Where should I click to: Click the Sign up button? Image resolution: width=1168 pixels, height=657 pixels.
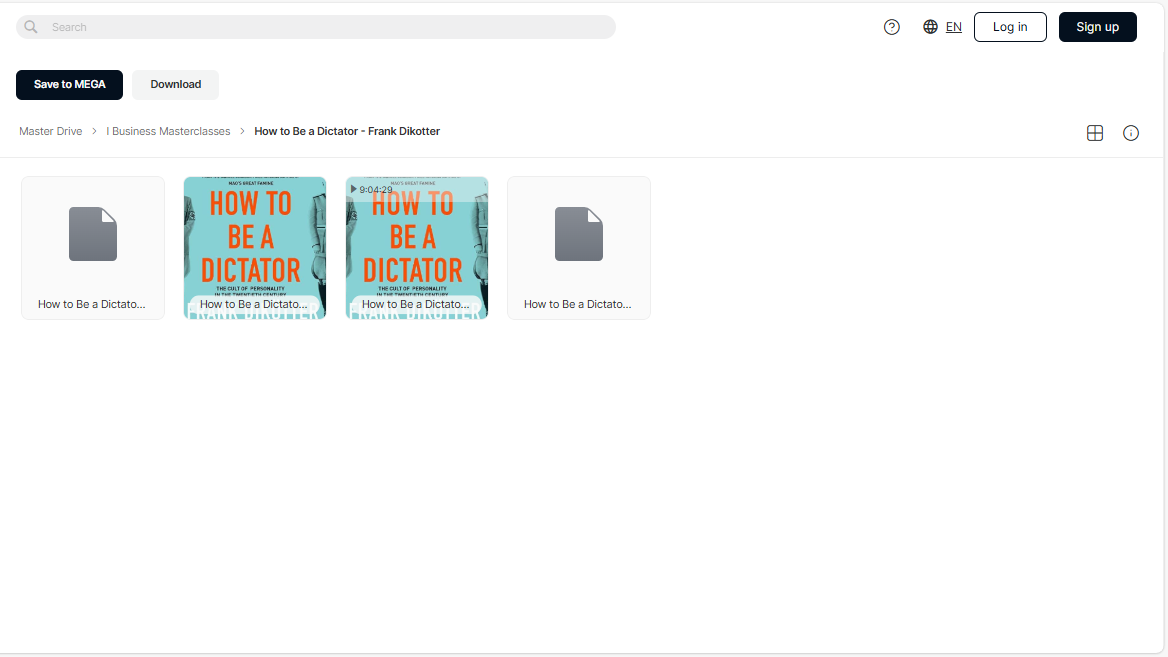click(1097, 27)
